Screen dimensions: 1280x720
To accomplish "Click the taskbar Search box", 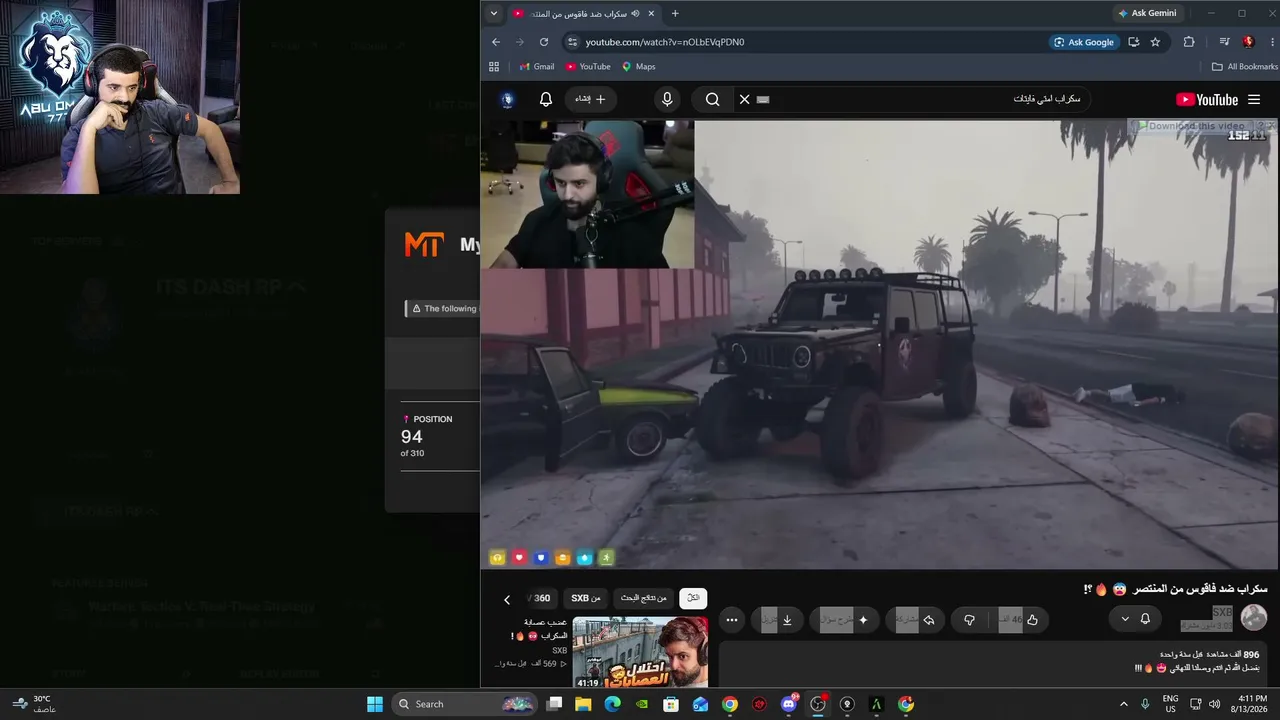I will (x=466, y=704).
